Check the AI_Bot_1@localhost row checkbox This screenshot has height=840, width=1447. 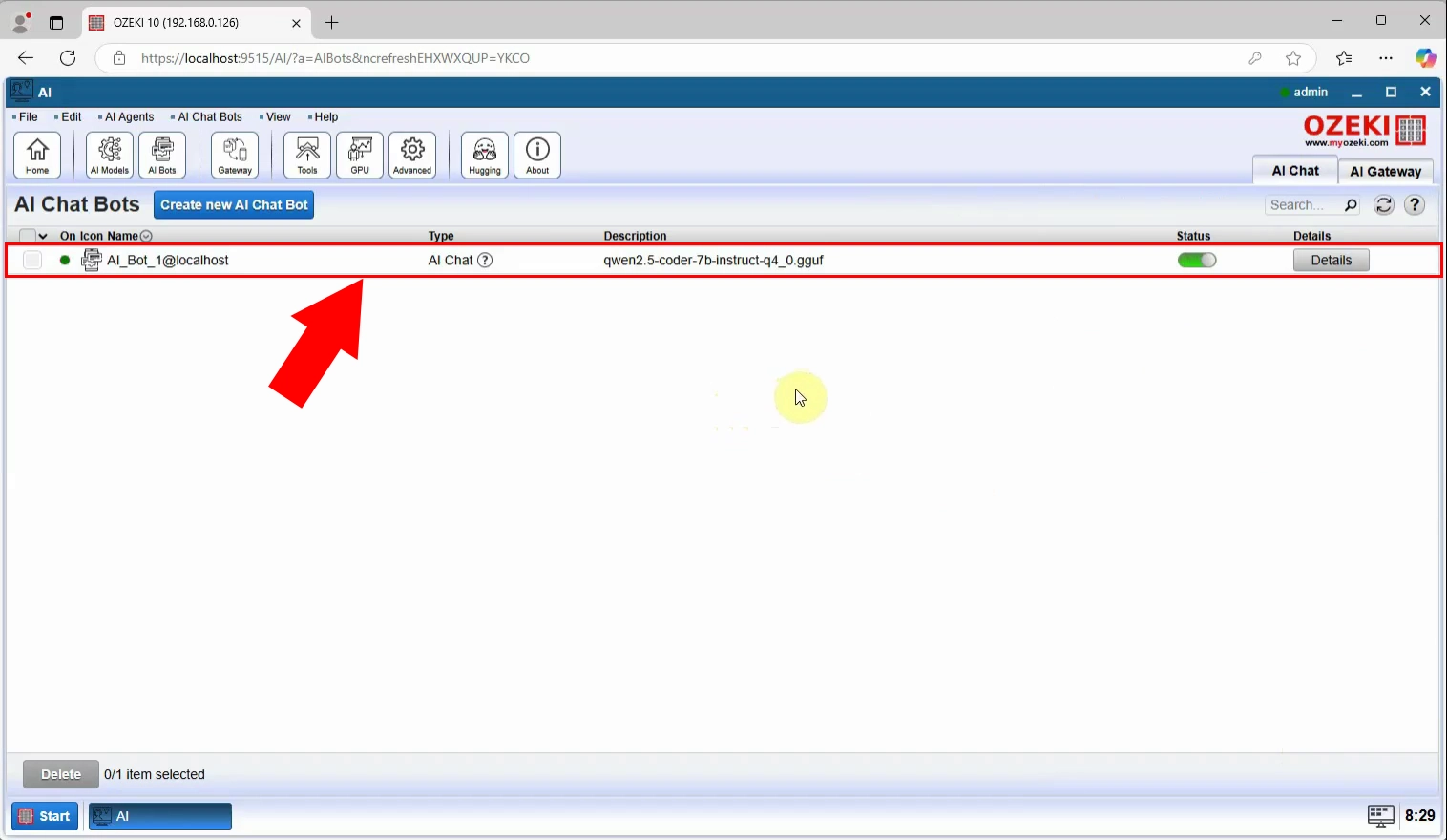(32, 260)
